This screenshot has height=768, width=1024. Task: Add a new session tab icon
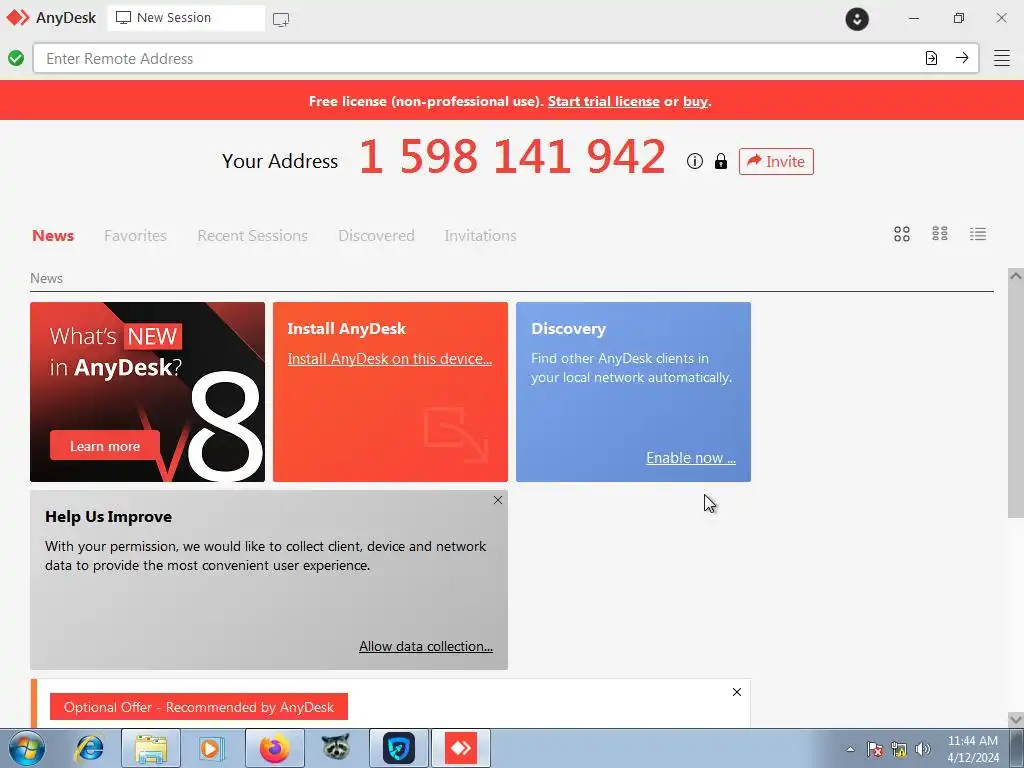(x=281, y=19)
